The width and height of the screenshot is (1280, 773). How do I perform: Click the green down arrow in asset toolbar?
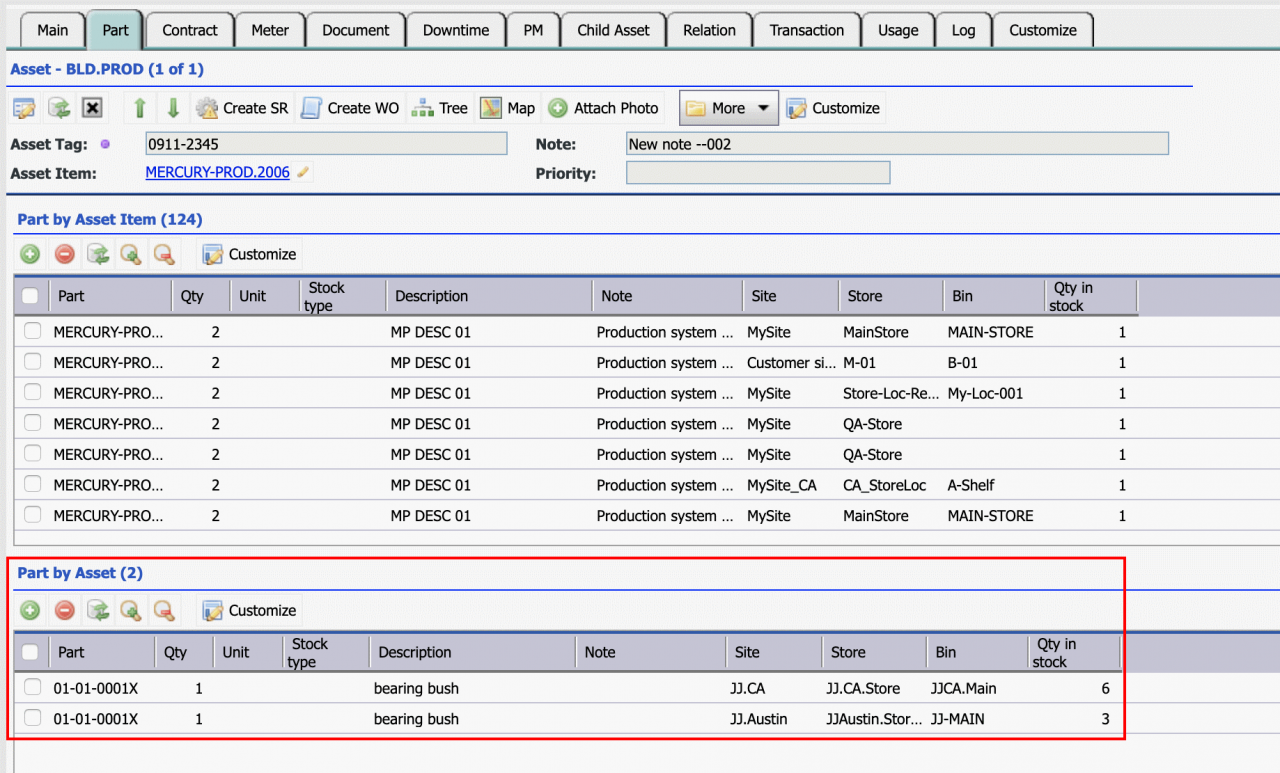click(x=173, y=108)
